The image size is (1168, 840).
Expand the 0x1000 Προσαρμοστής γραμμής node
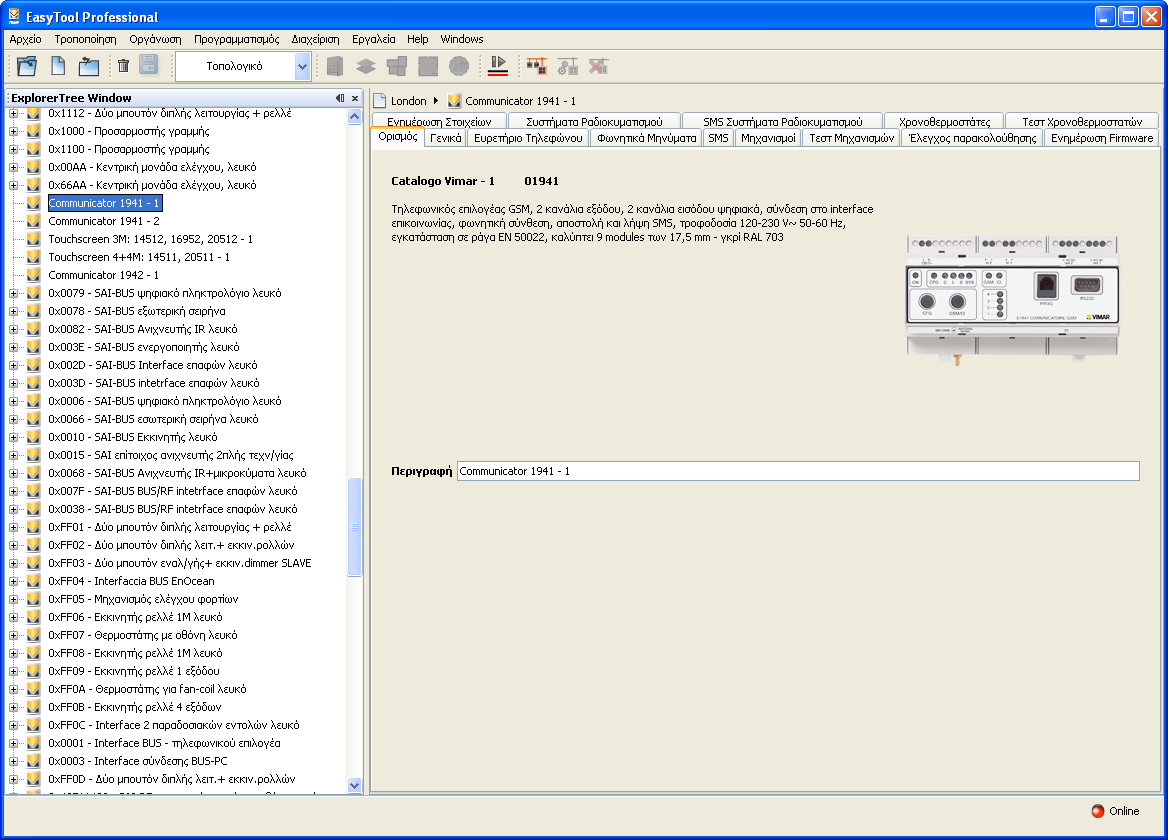click(x=13, y=131)
